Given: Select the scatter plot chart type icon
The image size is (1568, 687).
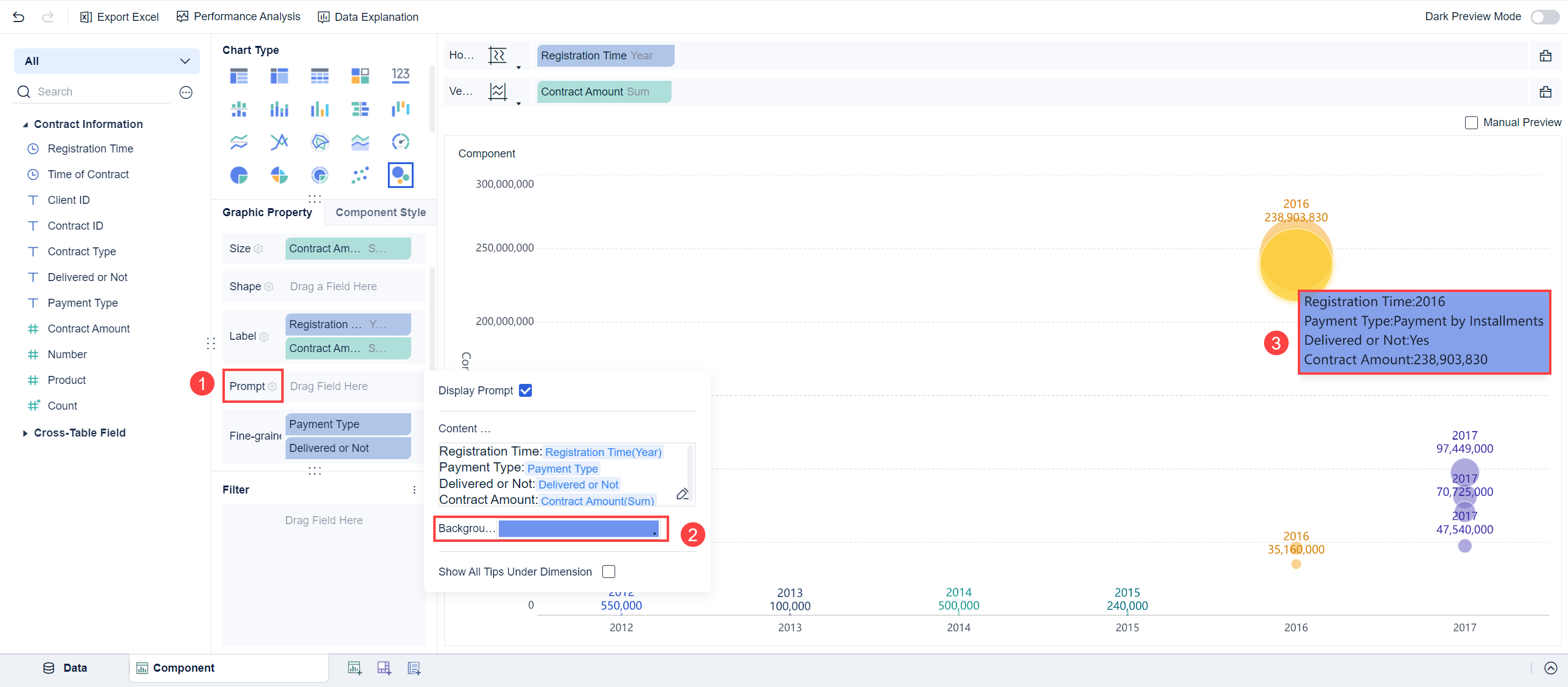Looking at the screenshot, I should [360, 176].
